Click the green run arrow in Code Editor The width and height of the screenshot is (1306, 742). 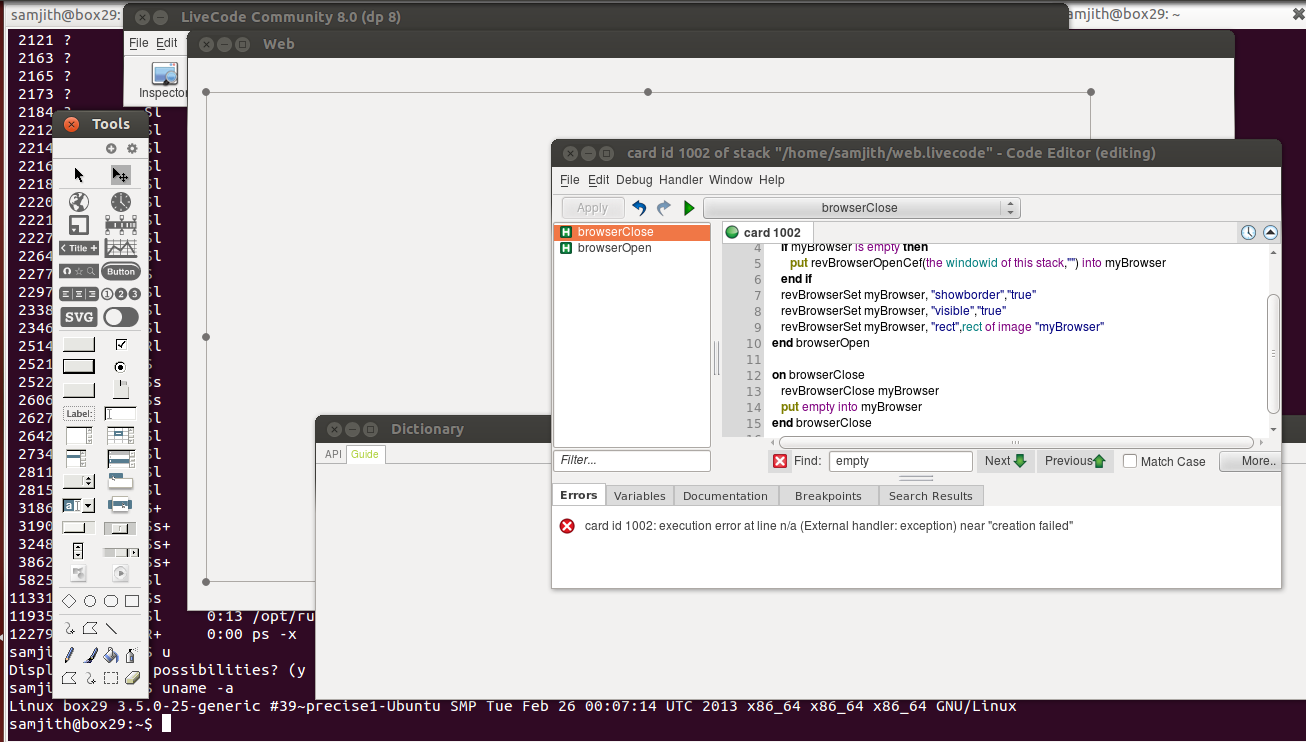[x=689, y=208]
